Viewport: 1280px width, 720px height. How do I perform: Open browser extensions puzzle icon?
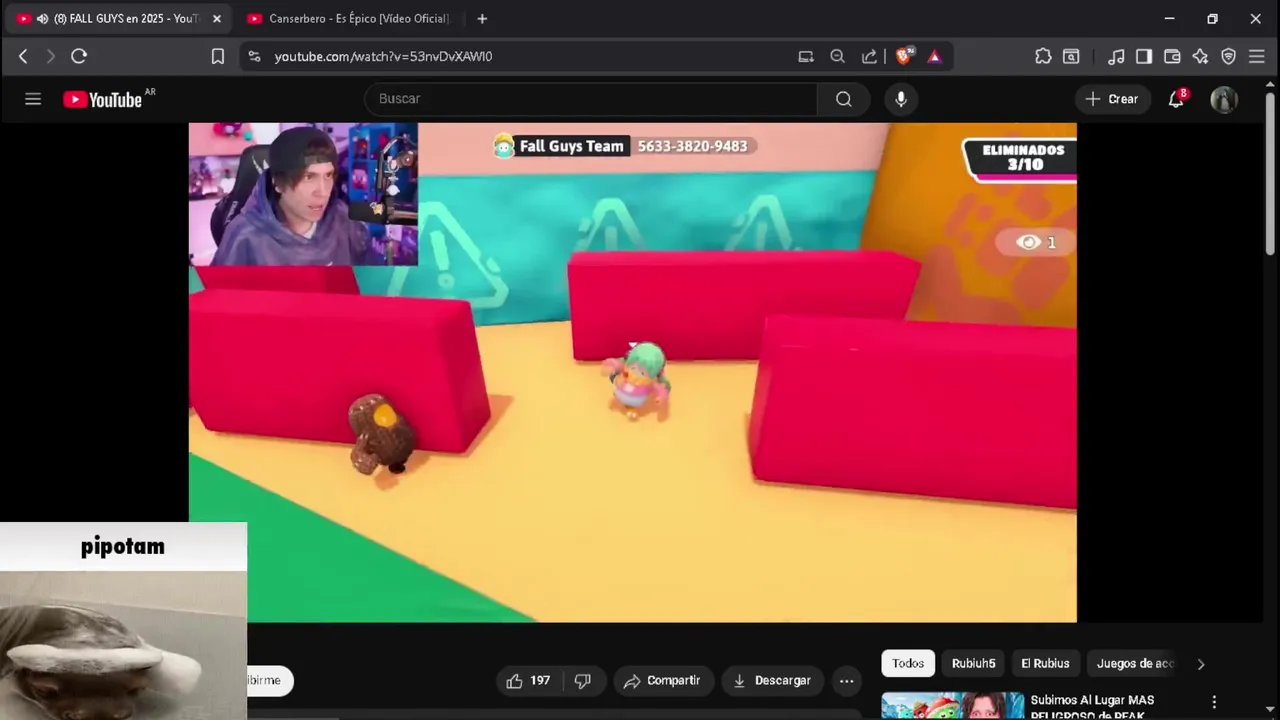tap(1043, 56)
